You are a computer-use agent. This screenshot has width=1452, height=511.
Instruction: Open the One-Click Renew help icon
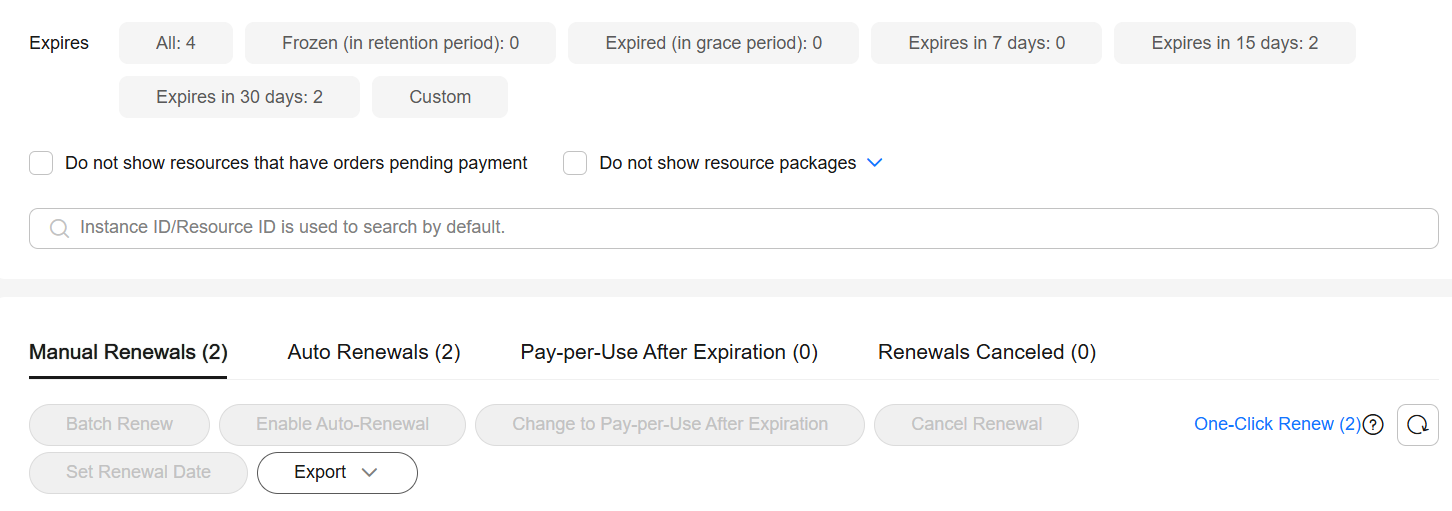pos(1373,425)
